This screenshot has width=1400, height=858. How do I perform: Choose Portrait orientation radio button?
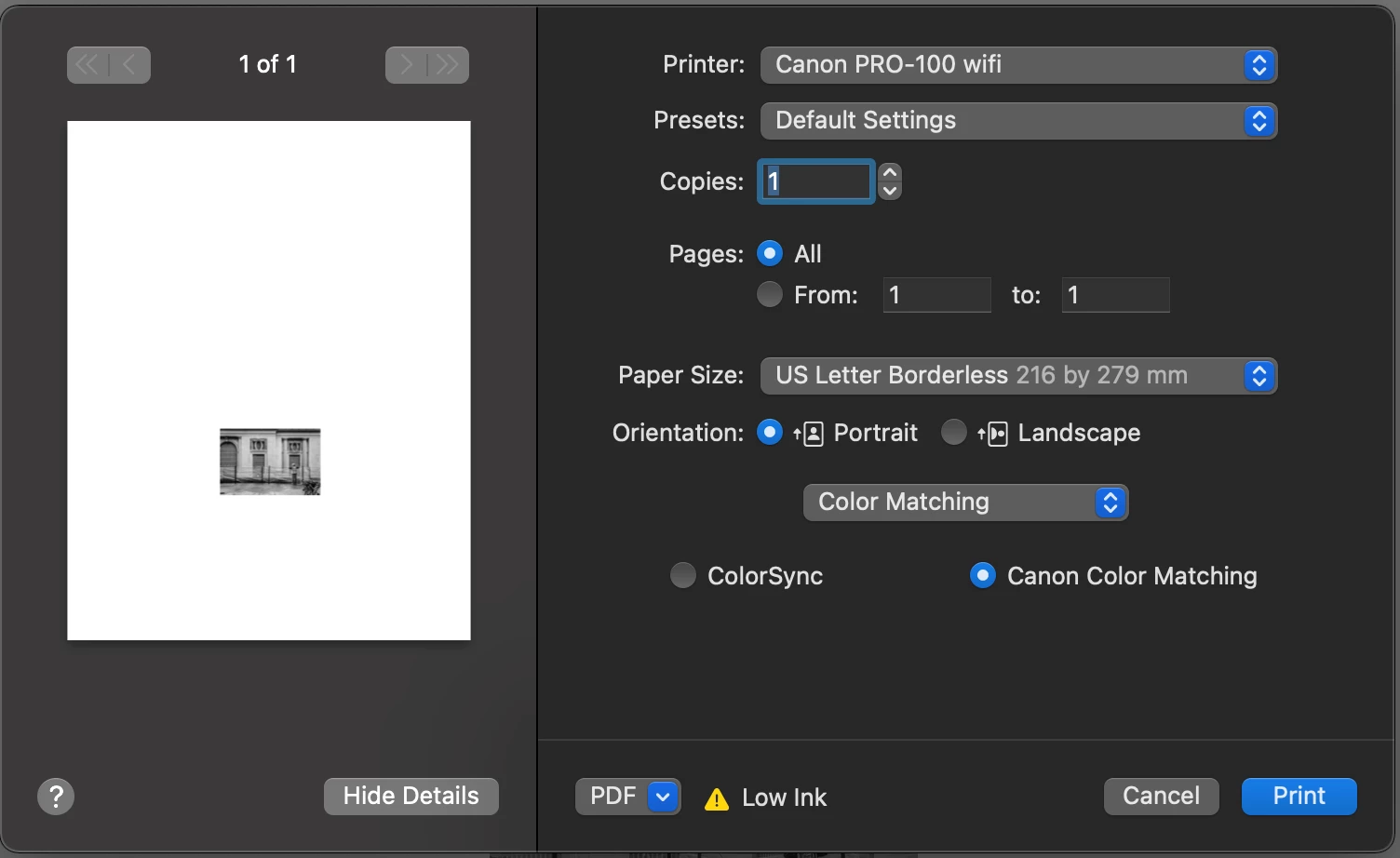770,432
